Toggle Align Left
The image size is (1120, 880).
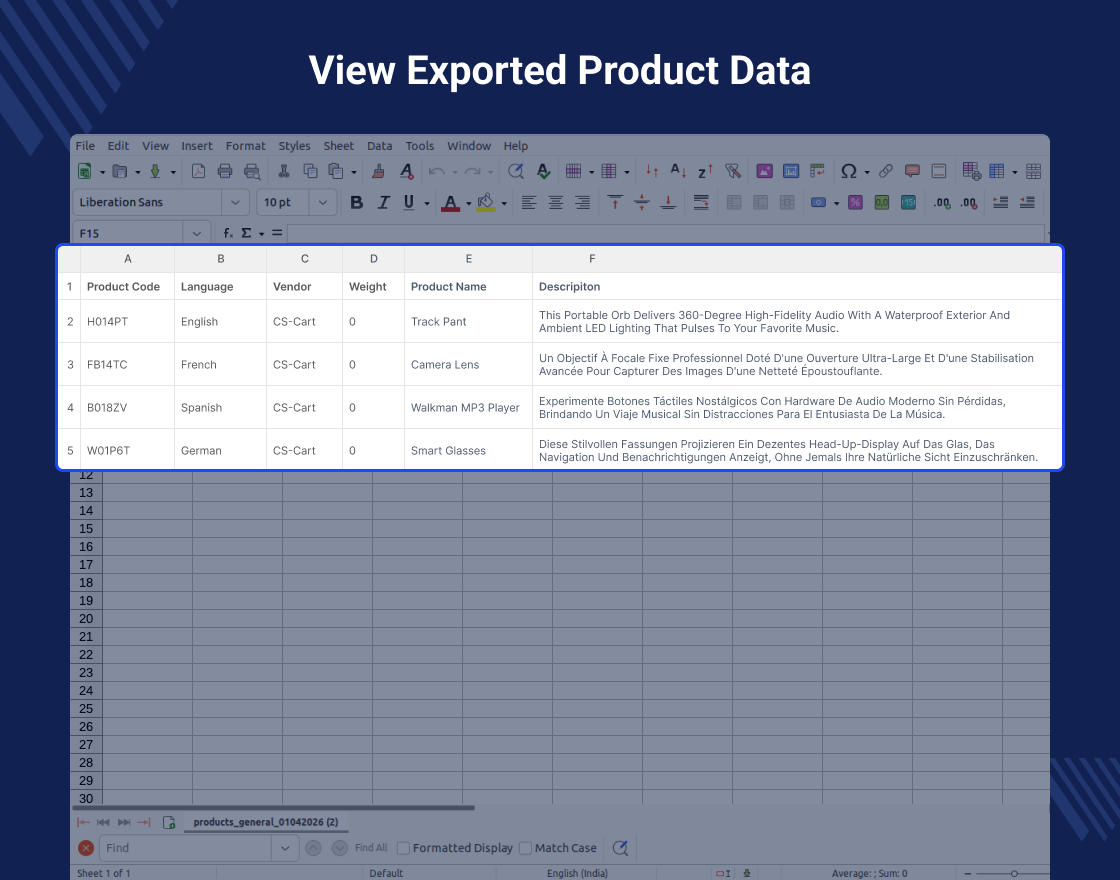pos(529,203)
